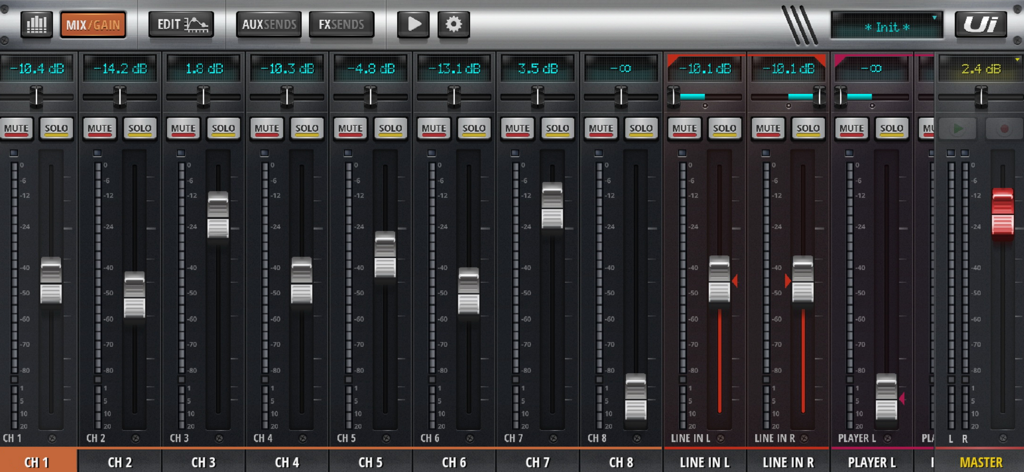Viewport: 1024px width, 472px height.
Task: Open the meters view icon
Action: pyautogui.click(x=37, y=25)
